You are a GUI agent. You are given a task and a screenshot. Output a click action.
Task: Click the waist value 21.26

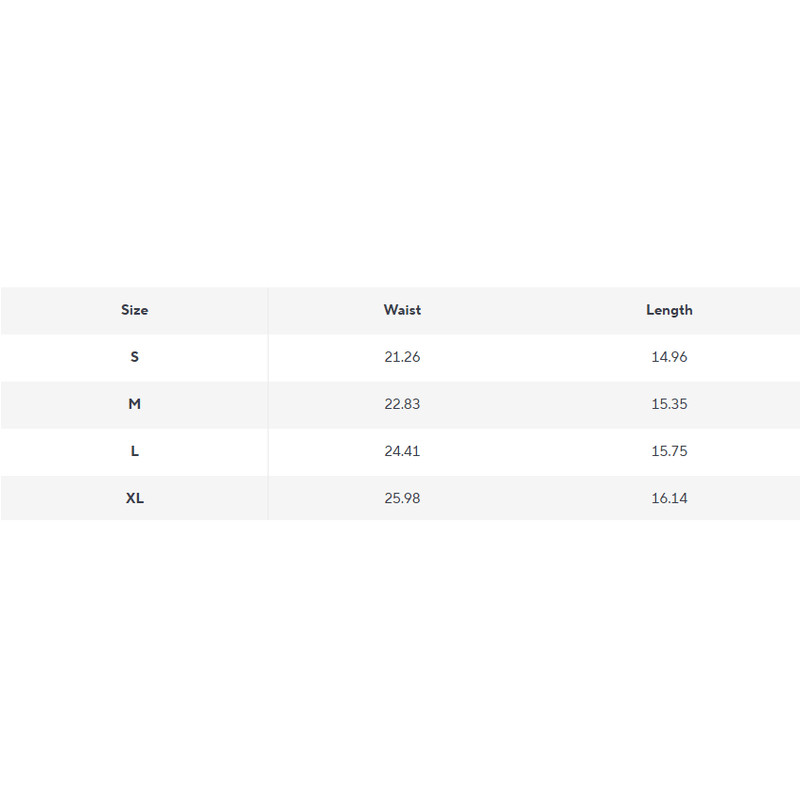(x=402, y=357)
